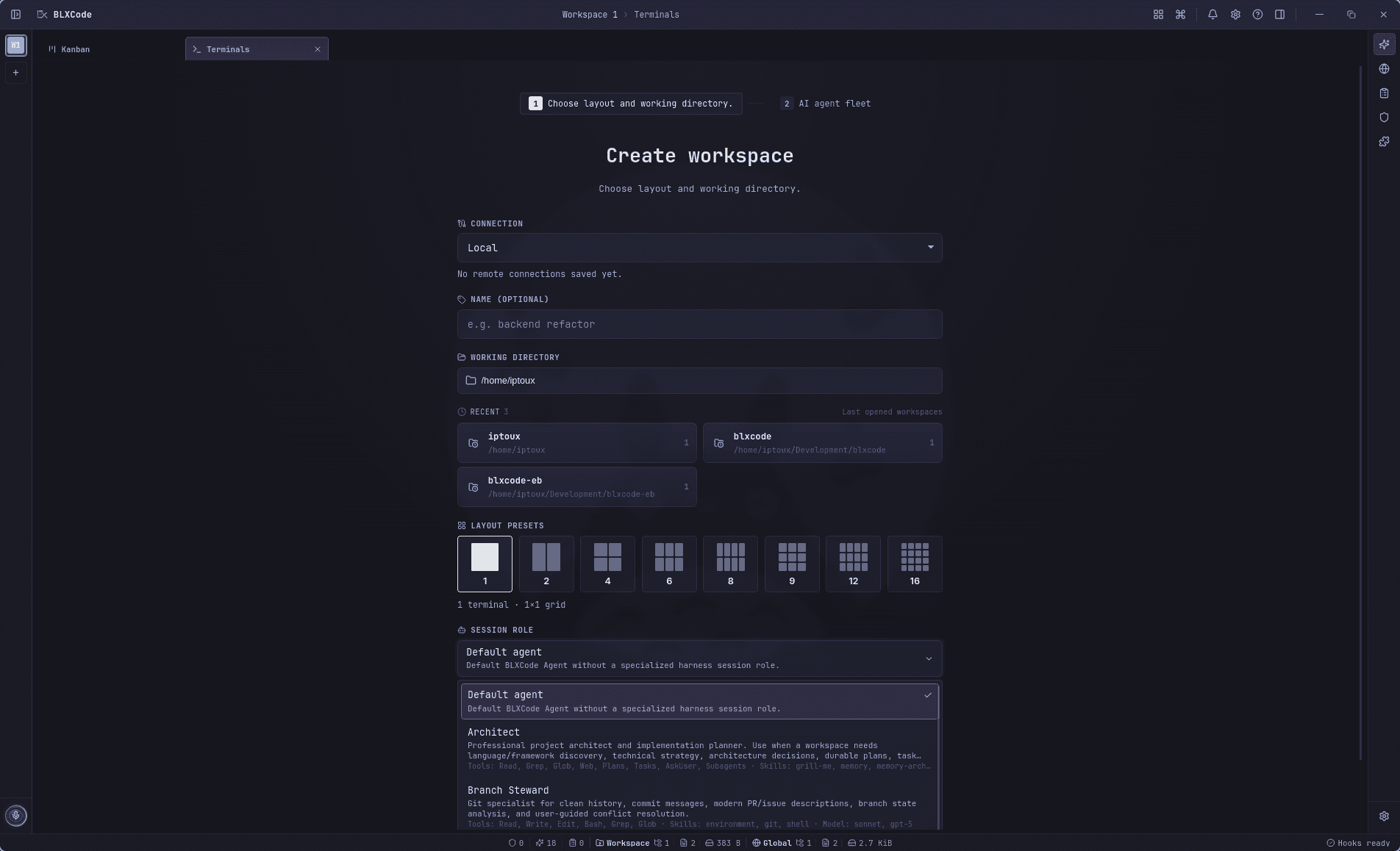
Task: Click the clipboard counter 0 in status bar
Action: point(576,843)
